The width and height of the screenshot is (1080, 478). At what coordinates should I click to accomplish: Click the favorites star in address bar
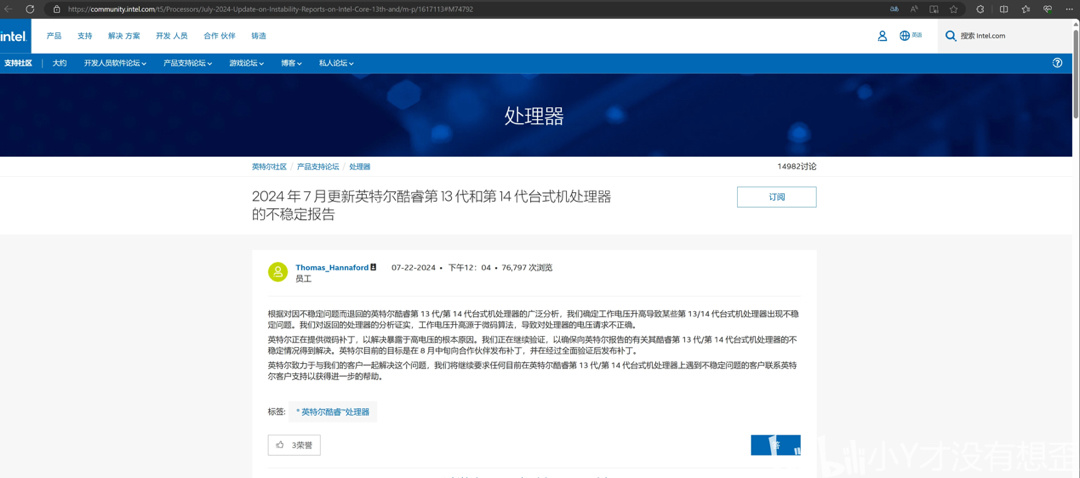(954, 9)
